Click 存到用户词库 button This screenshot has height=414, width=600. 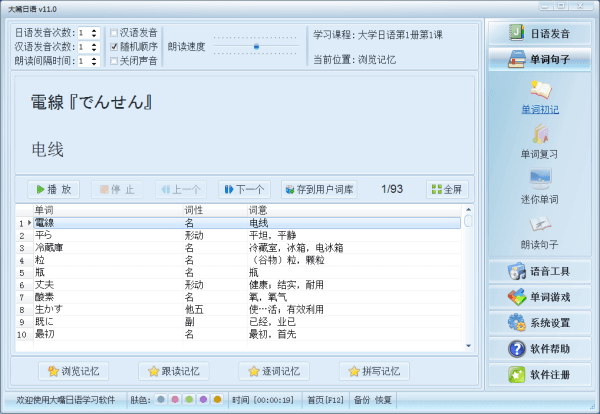click(319, 189)
